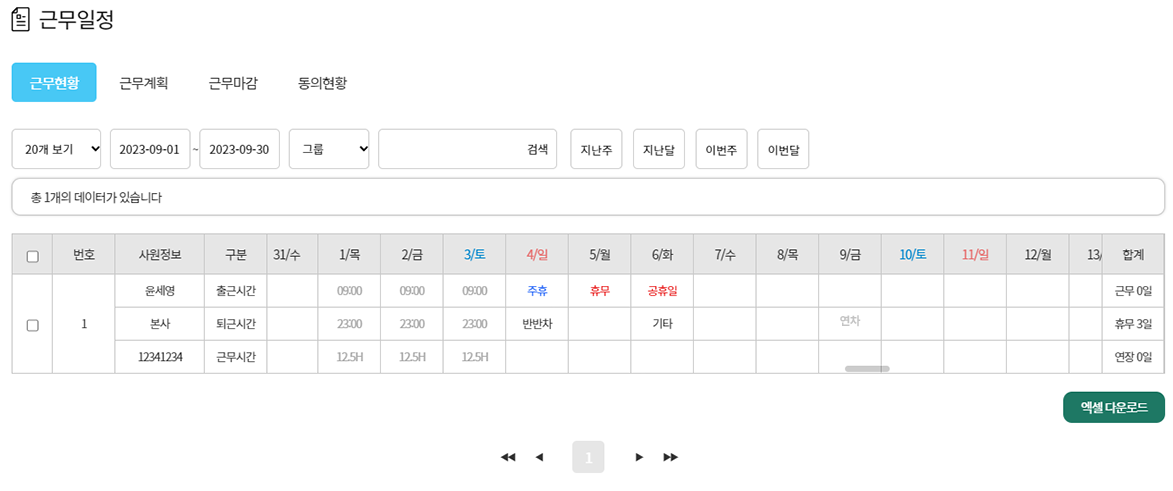The height and width of the screenshot is (491, 1173).
Task: Click the 연차 cell on 9/금
Action: pyautogui.click(x=850, y=320)
